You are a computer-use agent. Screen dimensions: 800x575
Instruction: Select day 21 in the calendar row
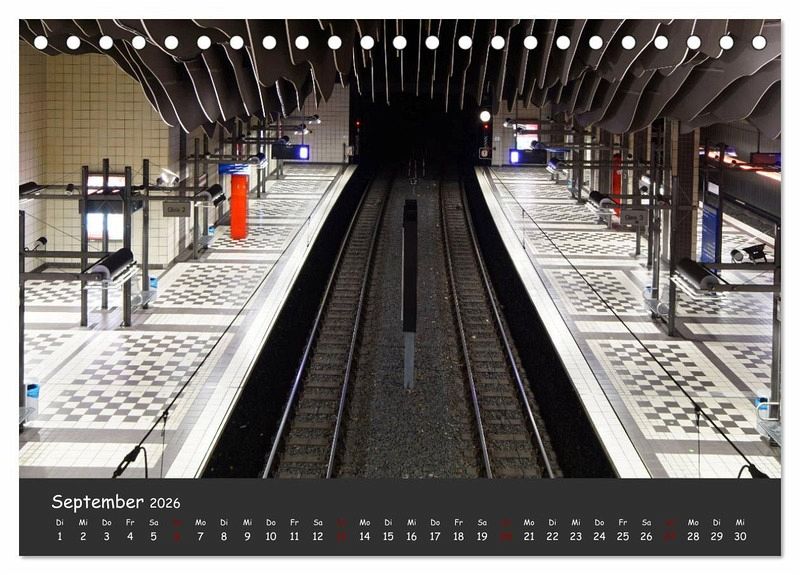[529, 536]
